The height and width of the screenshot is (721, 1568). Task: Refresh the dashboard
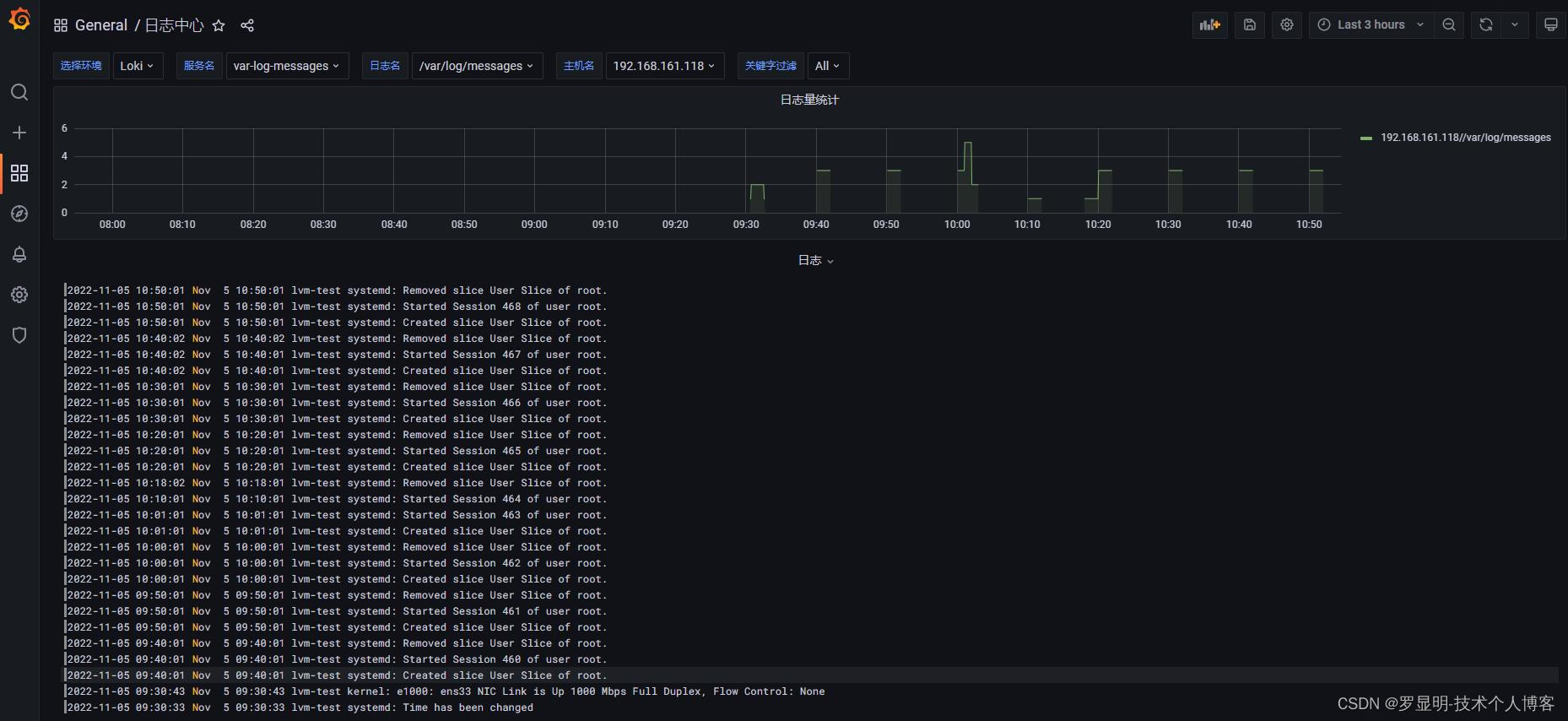(x=1486, y=25)
